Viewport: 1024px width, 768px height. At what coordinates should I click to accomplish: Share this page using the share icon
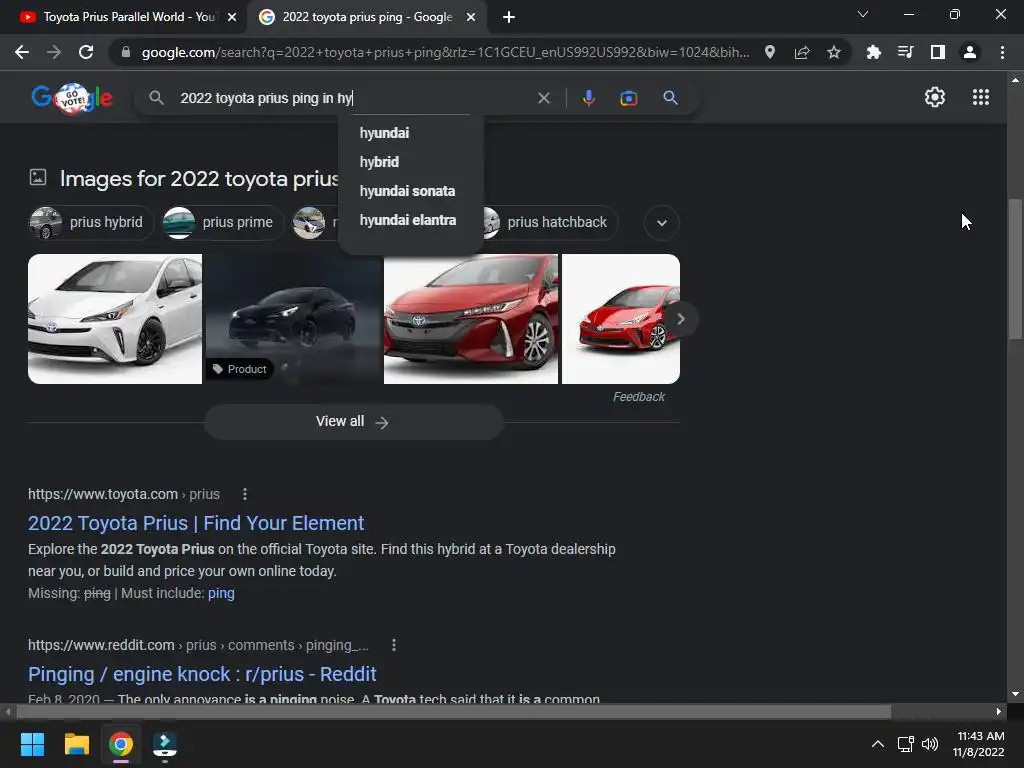click(x=802, y=52)
